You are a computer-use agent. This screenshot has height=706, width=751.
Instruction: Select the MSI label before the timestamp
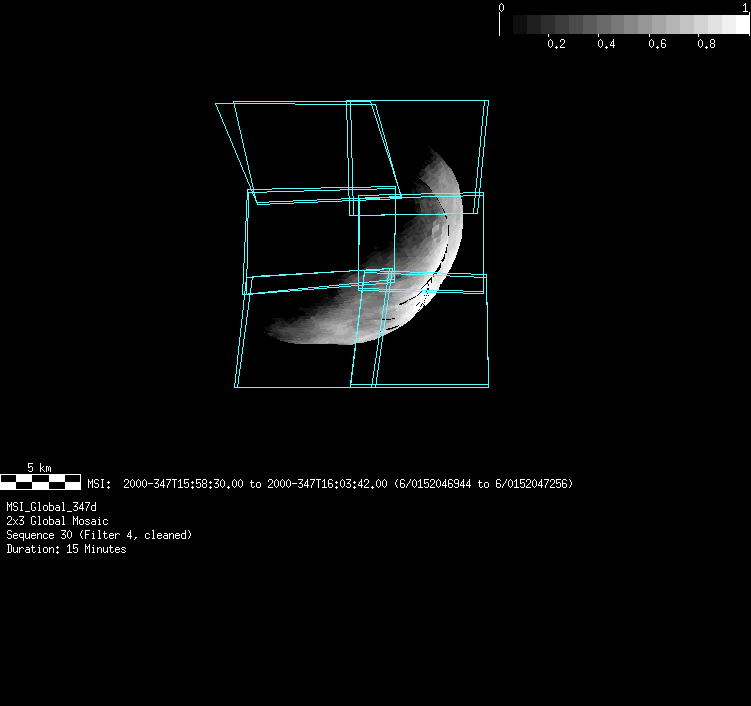click(99, 484)
